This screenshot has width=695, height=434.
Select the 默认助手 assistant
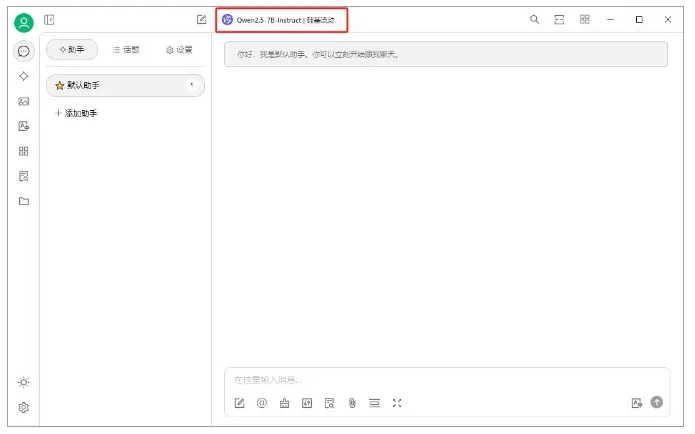125,85
